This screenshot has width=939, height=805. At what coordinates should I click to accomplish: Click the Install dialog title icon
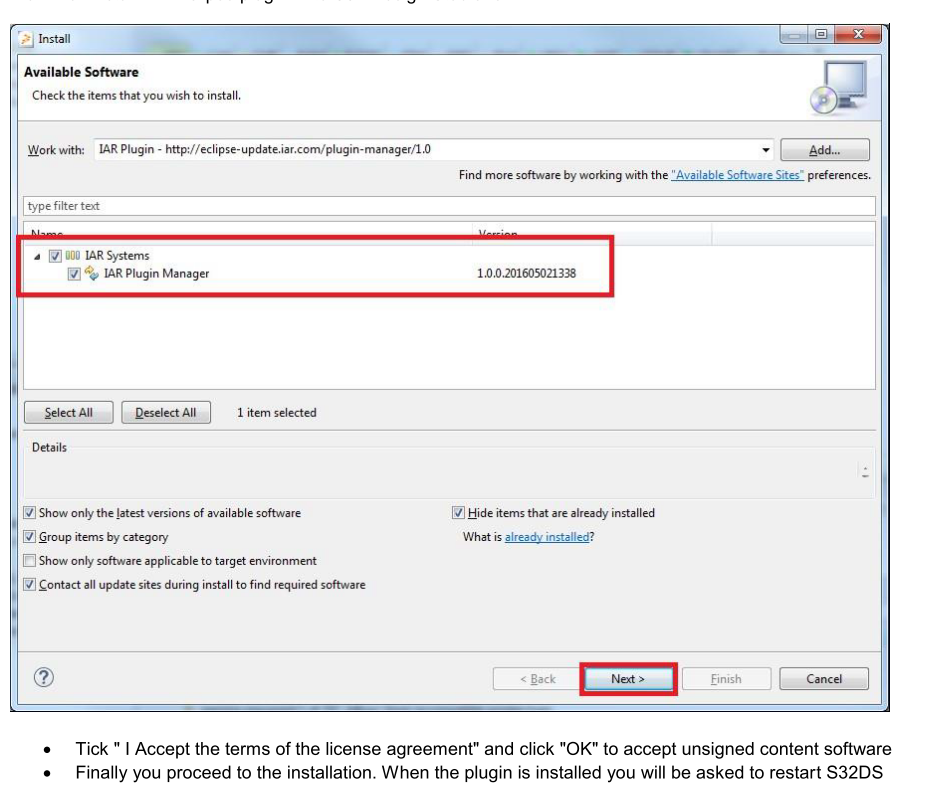coord(26,39)
